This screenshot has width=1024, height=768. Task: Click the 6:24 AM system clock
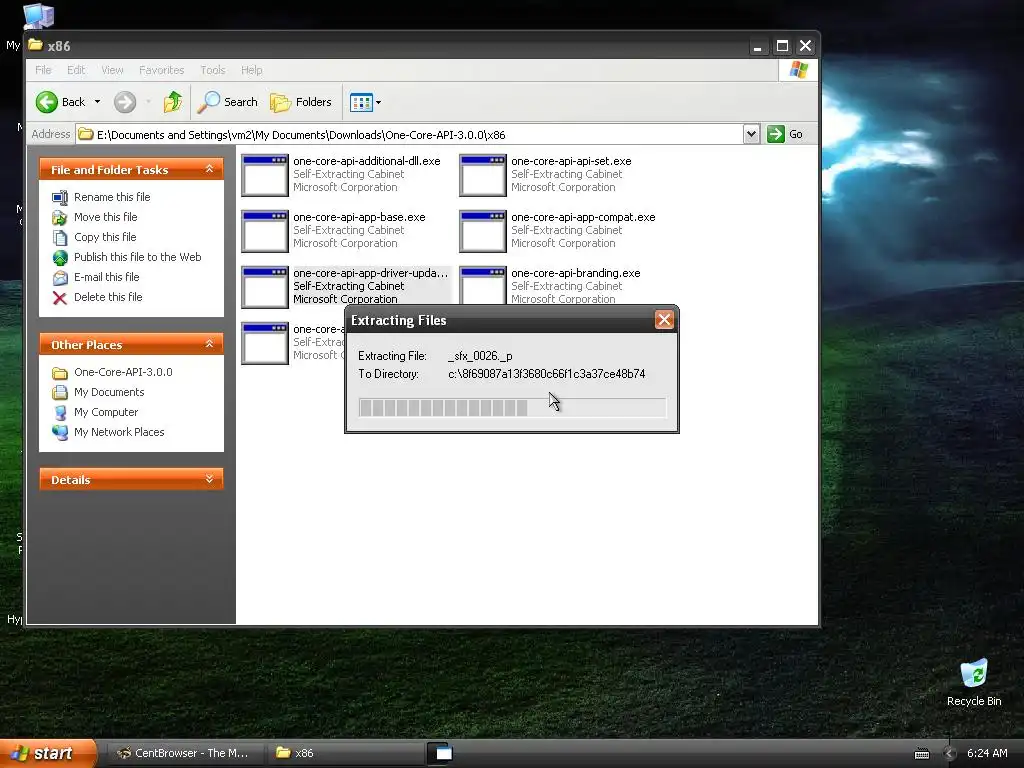987,753
